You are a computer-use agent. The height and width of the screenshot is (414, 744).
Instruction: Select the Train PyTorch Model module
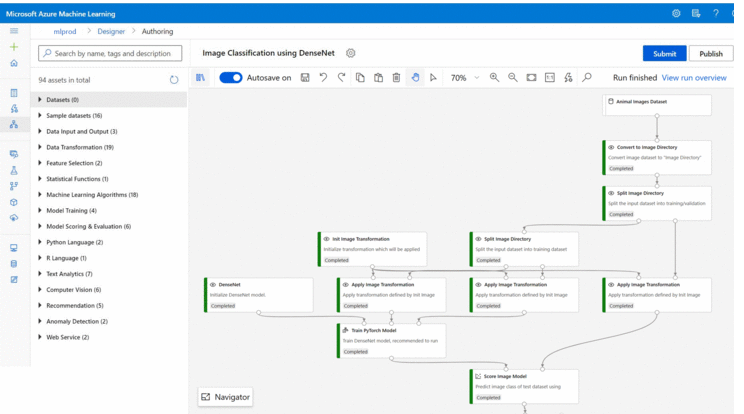(391, 341)
